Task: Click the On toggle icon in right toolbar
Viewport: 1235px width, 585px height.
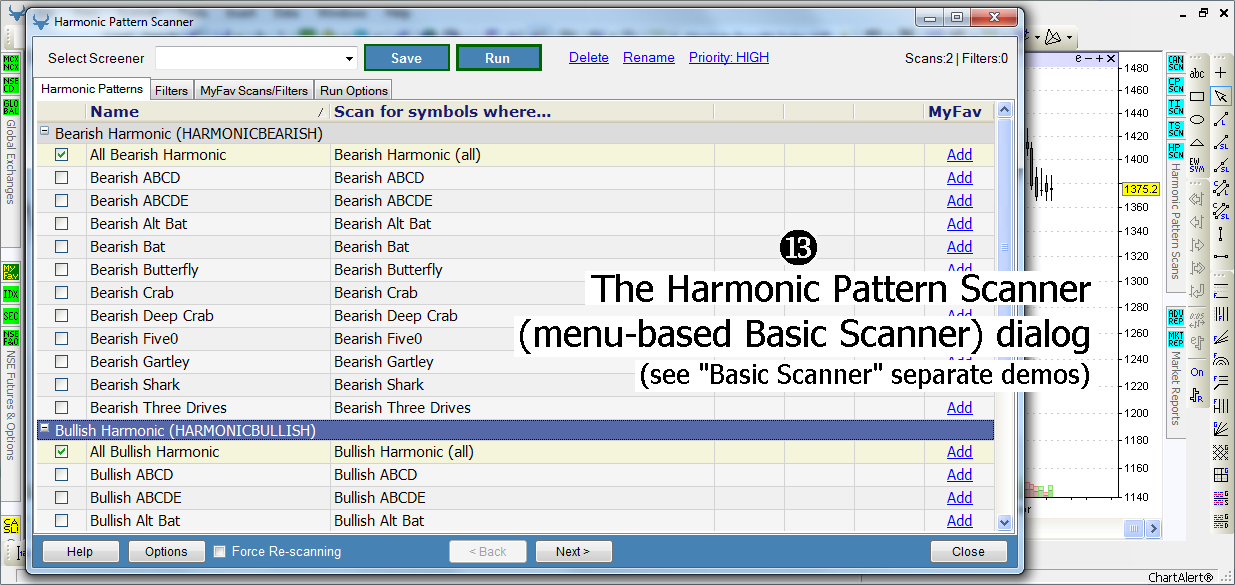Action: pyautogui.click(x=1197, y=372)
